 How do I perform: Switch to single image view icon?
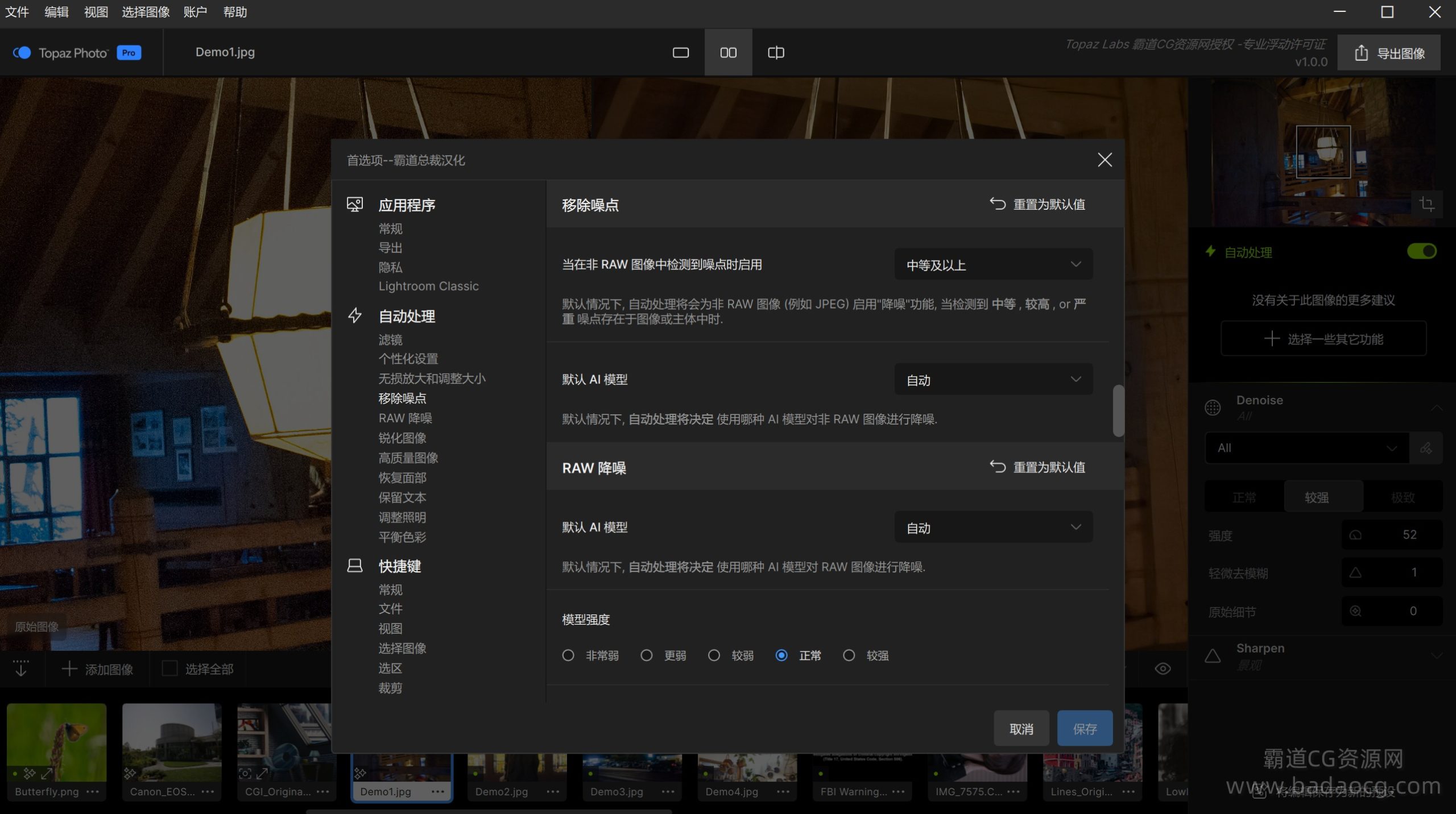680,53
